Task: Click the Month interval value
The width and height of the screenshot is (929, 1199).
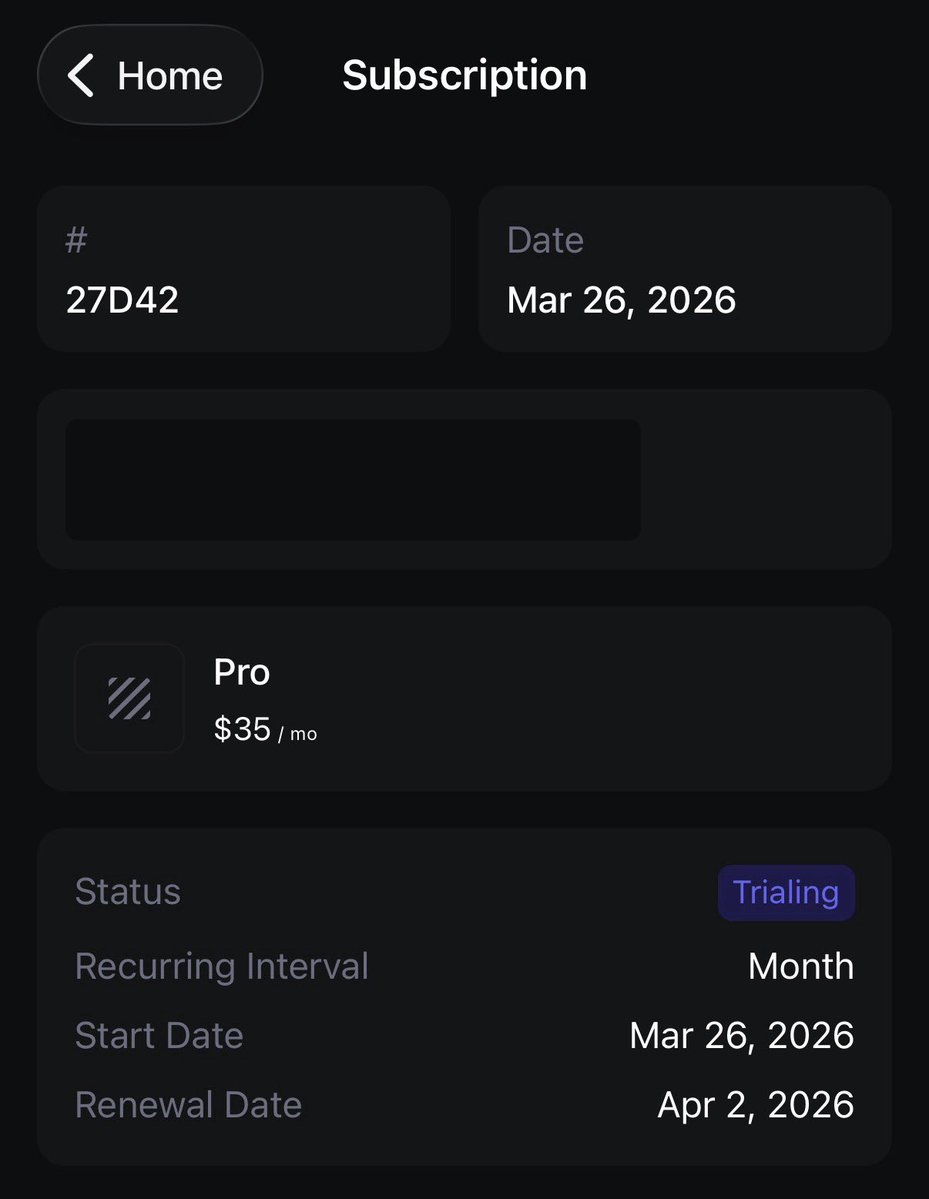Action: pos(800,966)
